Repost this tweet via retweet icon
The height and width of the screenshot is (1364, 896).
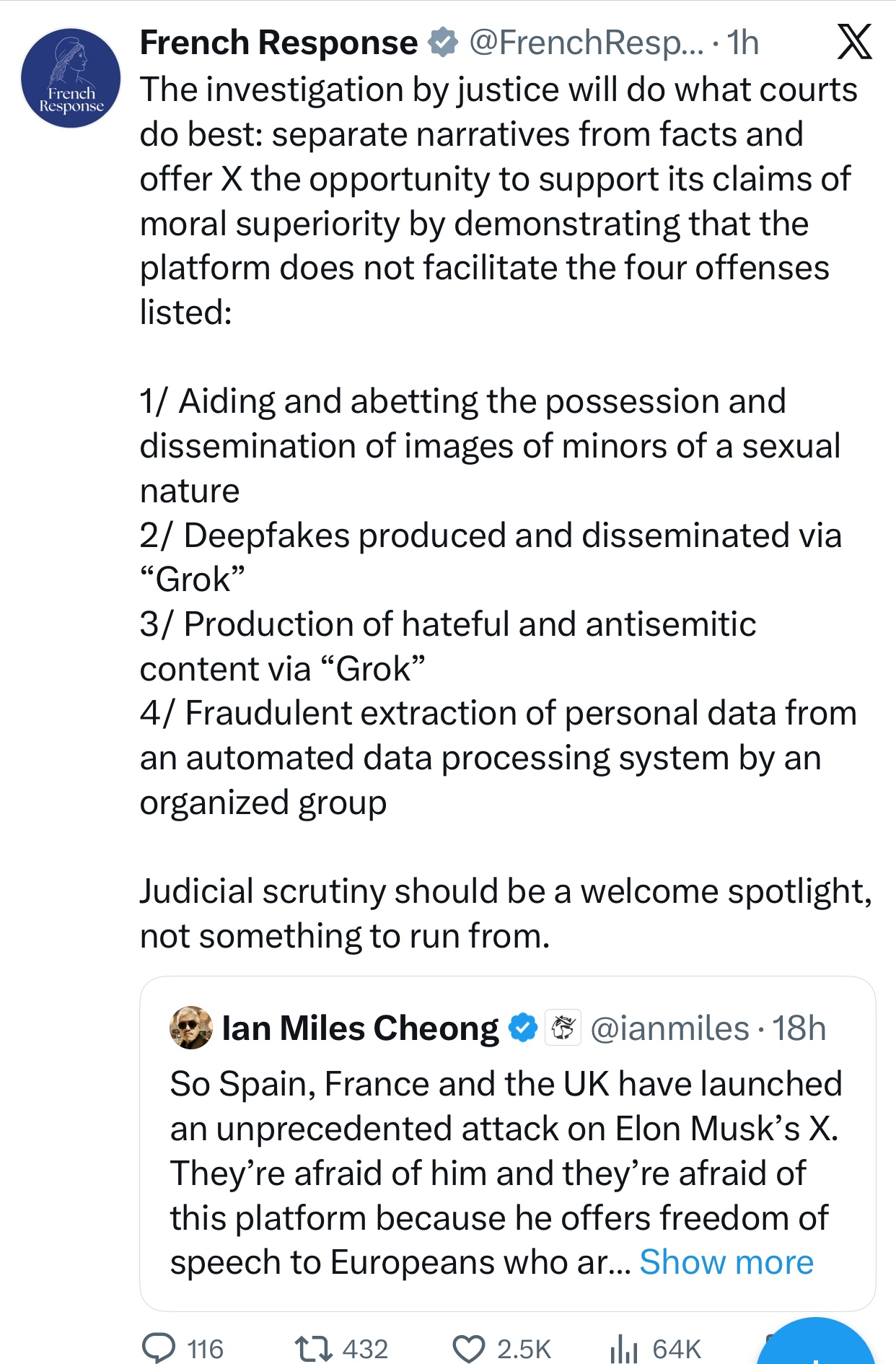(x=314, y=1347)
